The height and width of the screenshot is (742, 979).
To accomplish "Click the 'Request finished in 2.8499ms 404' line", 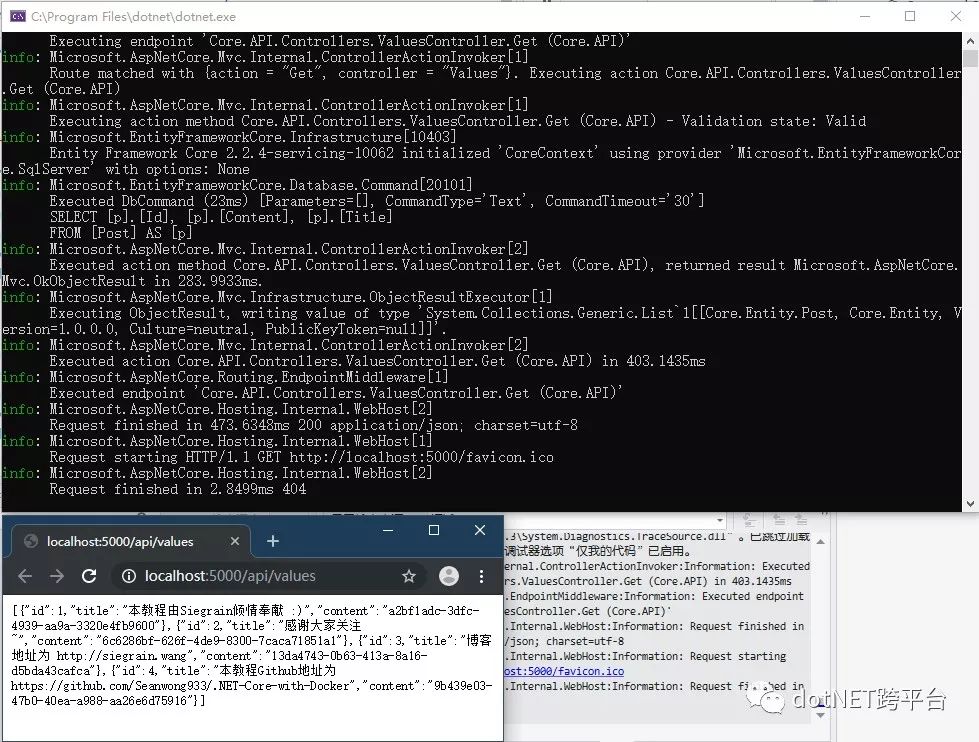I will point(178,489).
